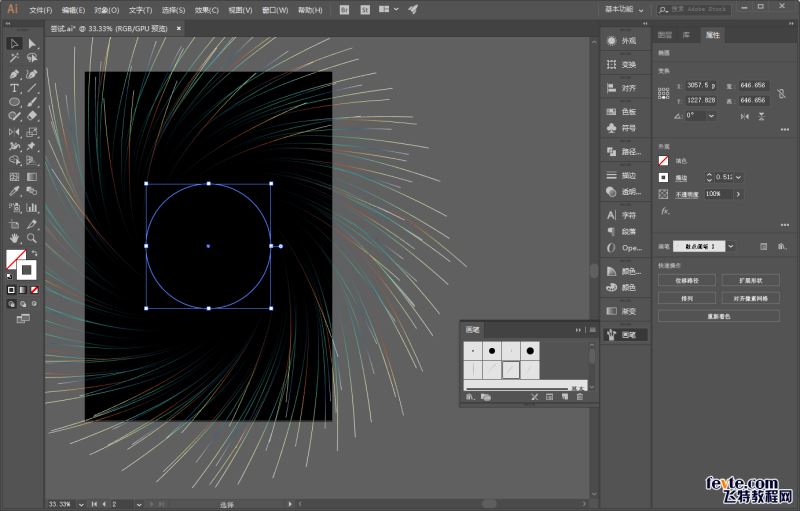
Task: Open the 对象(O) menu
Action: coord(107,10)
